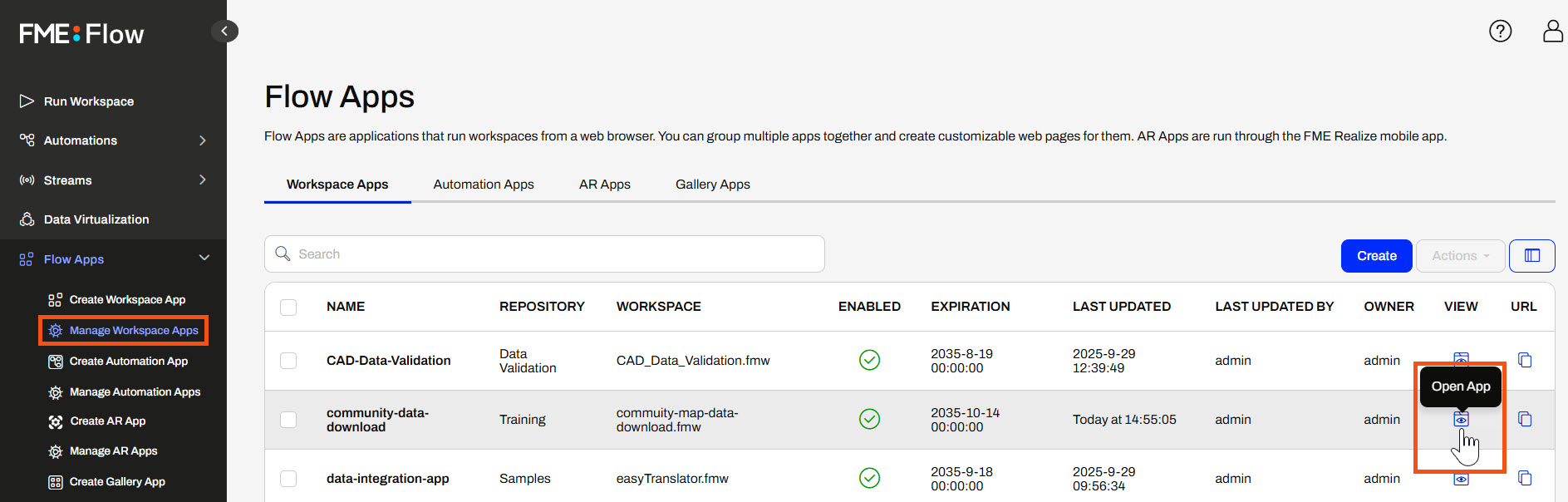Copy URL for data-integration-app
Viewport: 1568px width, 502px height.
1525,478
